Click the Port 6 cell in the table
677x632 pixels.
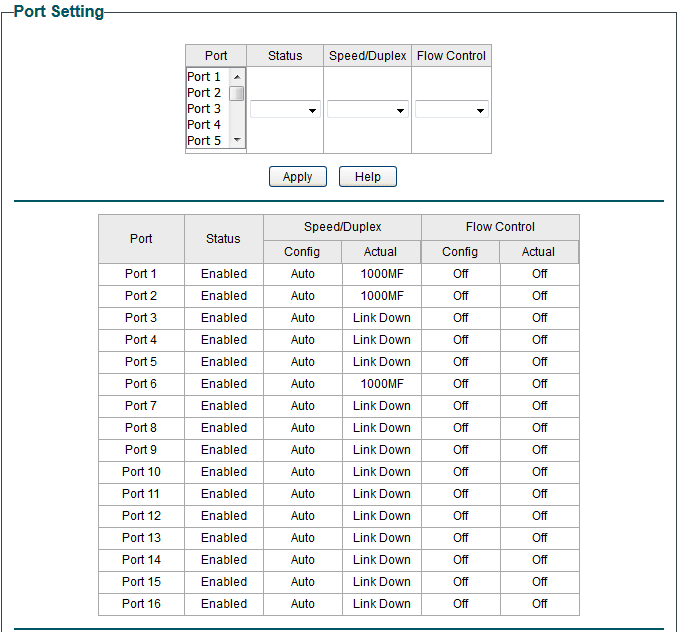[141, 384]
